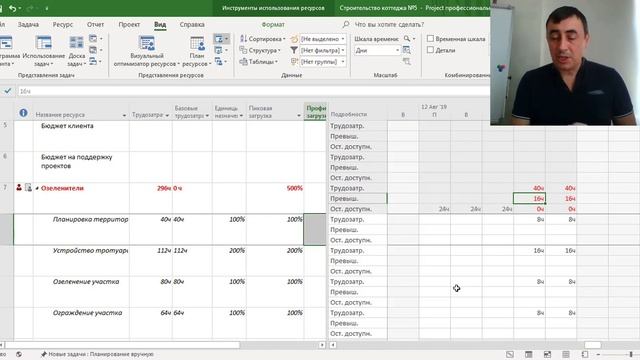This screenshot has height=360, width=640.
Task: Open the Проект ribbon tab
Action: (x=129, y=24)
